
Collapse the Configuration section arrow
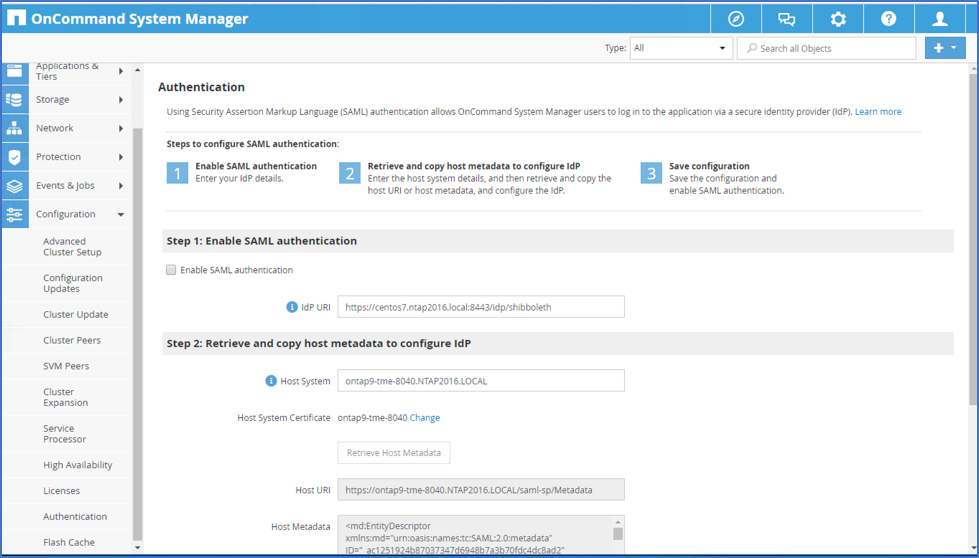[x=121, y=214]
